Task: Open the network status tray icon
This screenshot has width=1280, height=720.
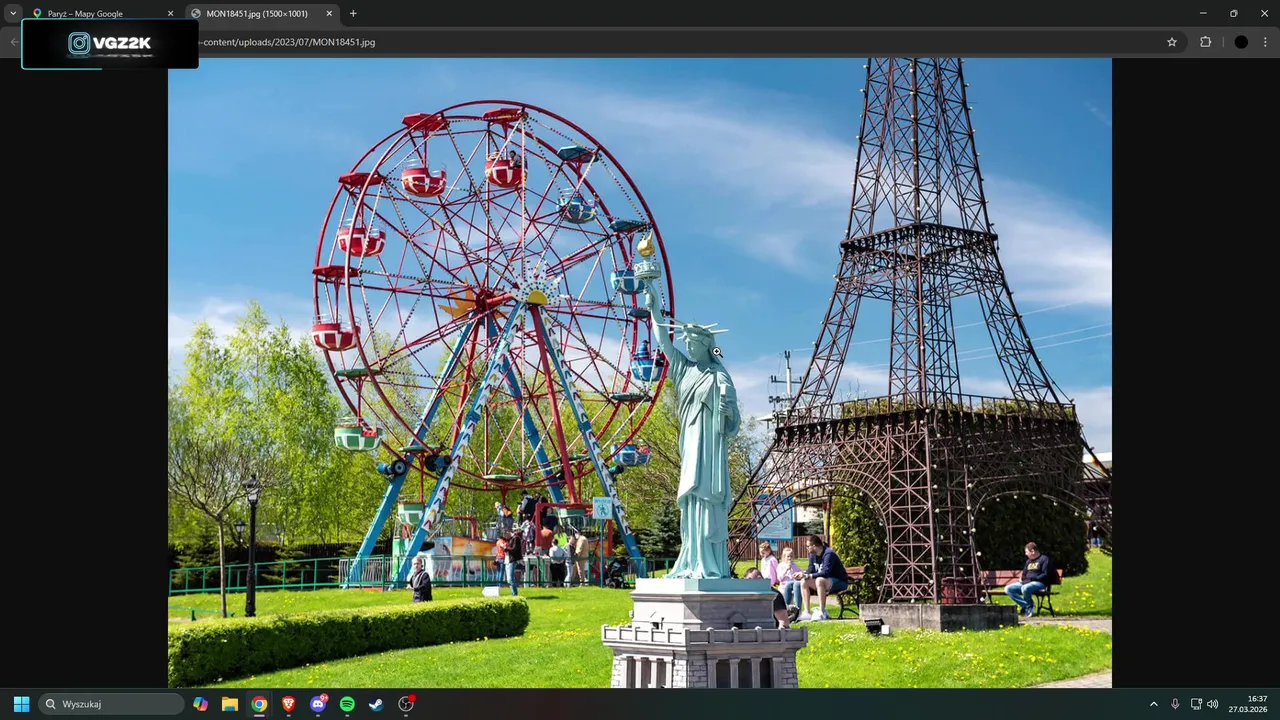Action: click(1196, 704)
